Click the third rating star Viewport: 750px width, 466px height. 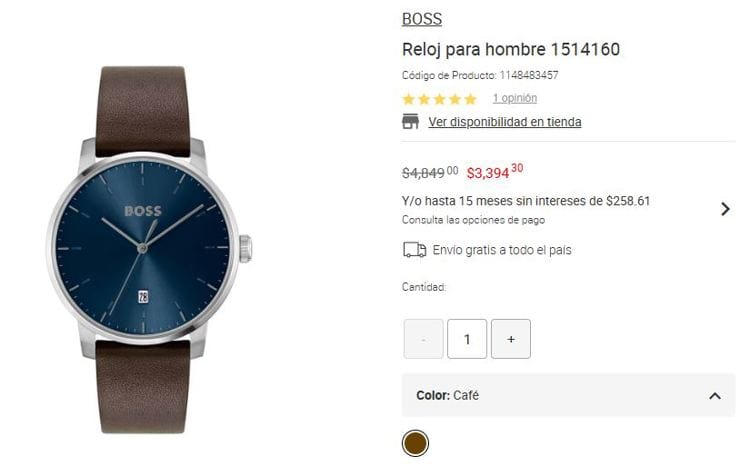(x=440, y=99)
